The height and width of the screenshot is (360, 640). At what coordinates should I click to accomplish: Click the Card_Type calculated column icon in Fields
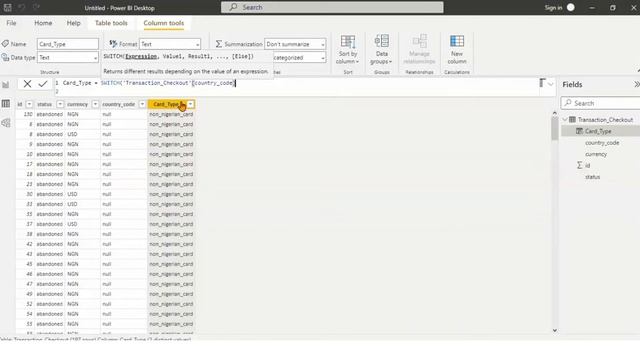click(x=579, y=131)
